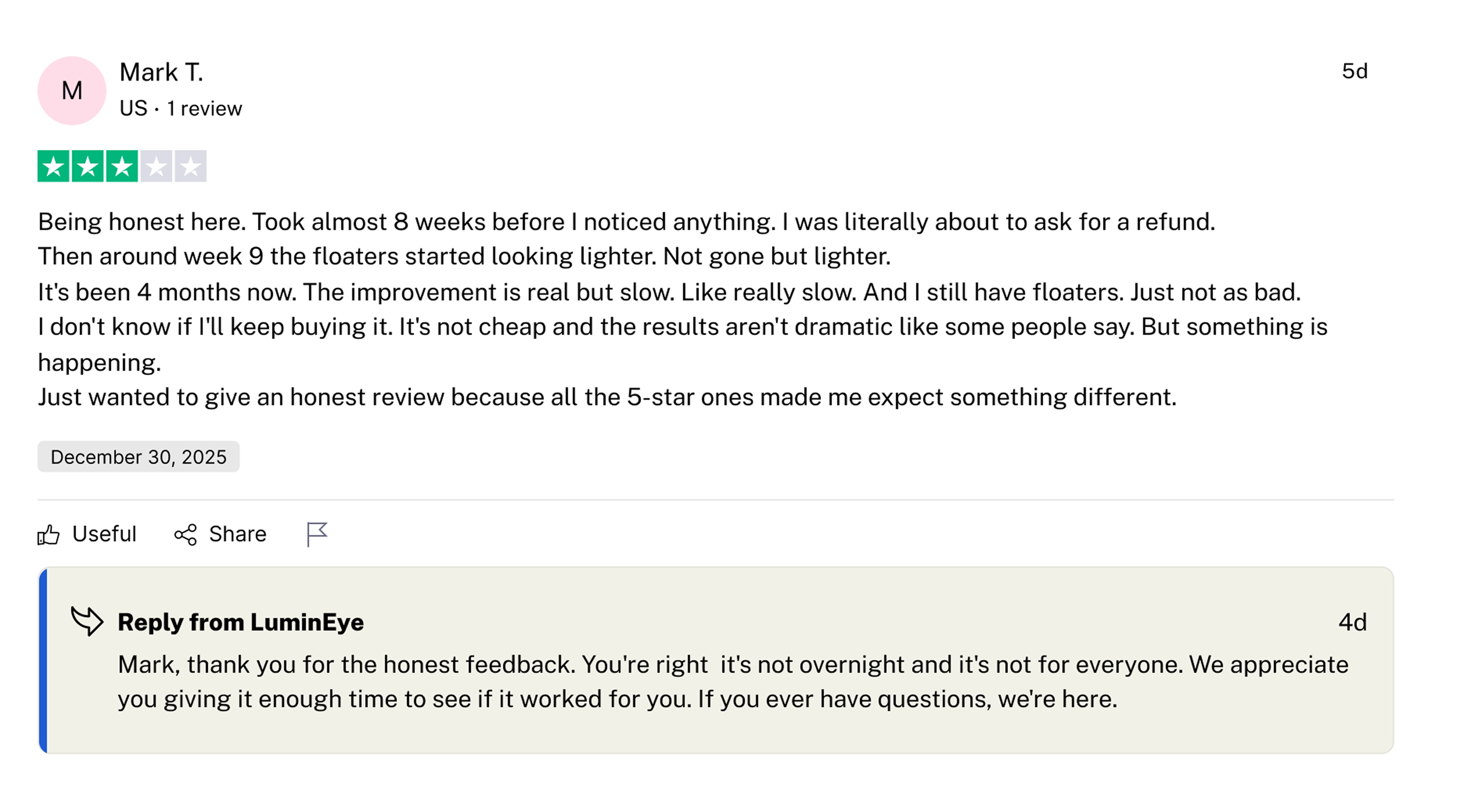
Task: Open Mark T.'s pink avatar circle
Action: coord(72,91)
